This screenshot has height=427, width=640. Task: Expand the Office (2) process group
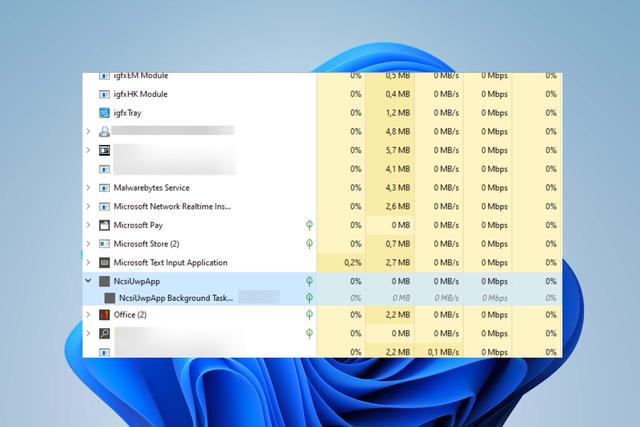point(88,315)
